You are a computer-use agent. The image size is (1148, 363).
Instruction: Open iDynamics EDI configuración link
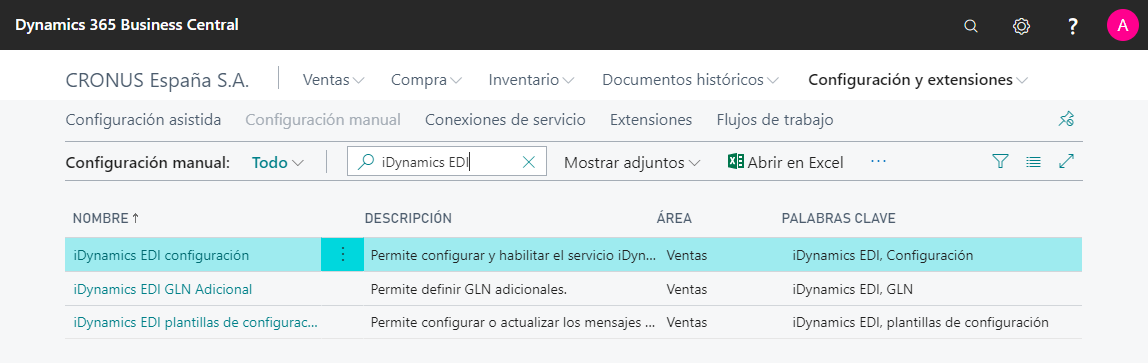[x=161, y=255]
